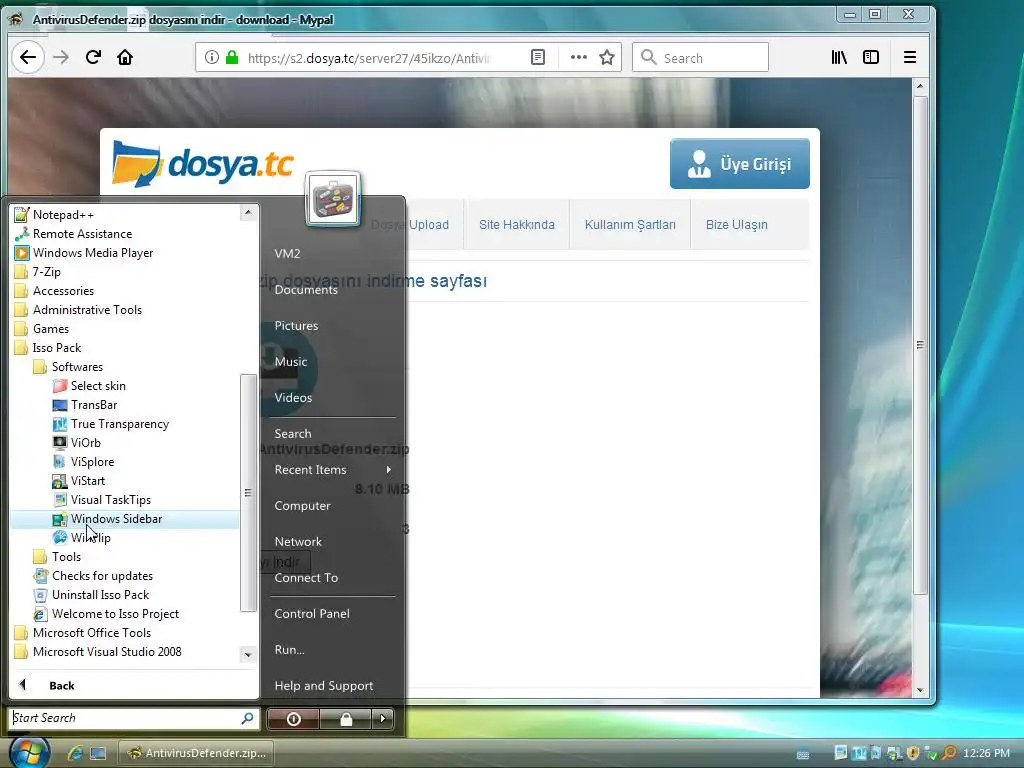The height and width of the screenshot is (768, 1024).
Task: Click the Start menu user picture
Action: coord(332,199)
